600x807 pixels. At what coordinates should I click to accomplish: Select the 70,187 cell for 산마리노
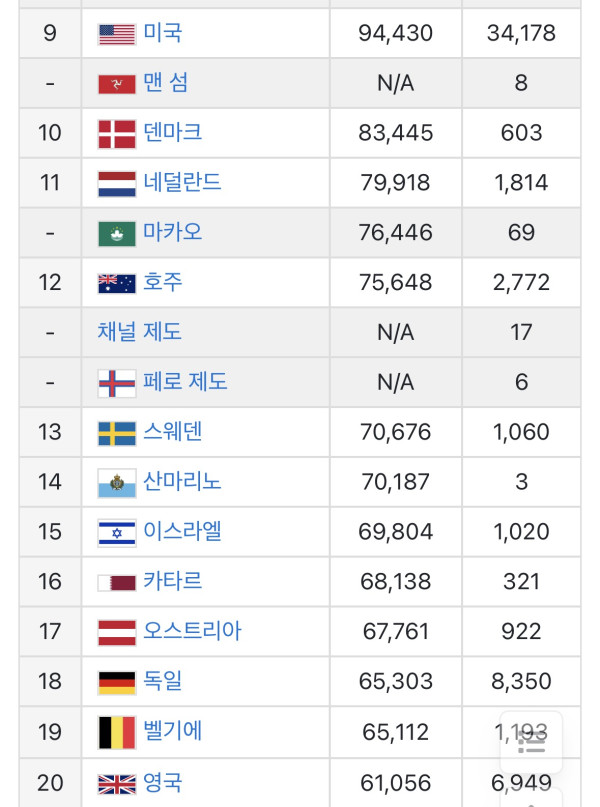click(x=396, y=482)
